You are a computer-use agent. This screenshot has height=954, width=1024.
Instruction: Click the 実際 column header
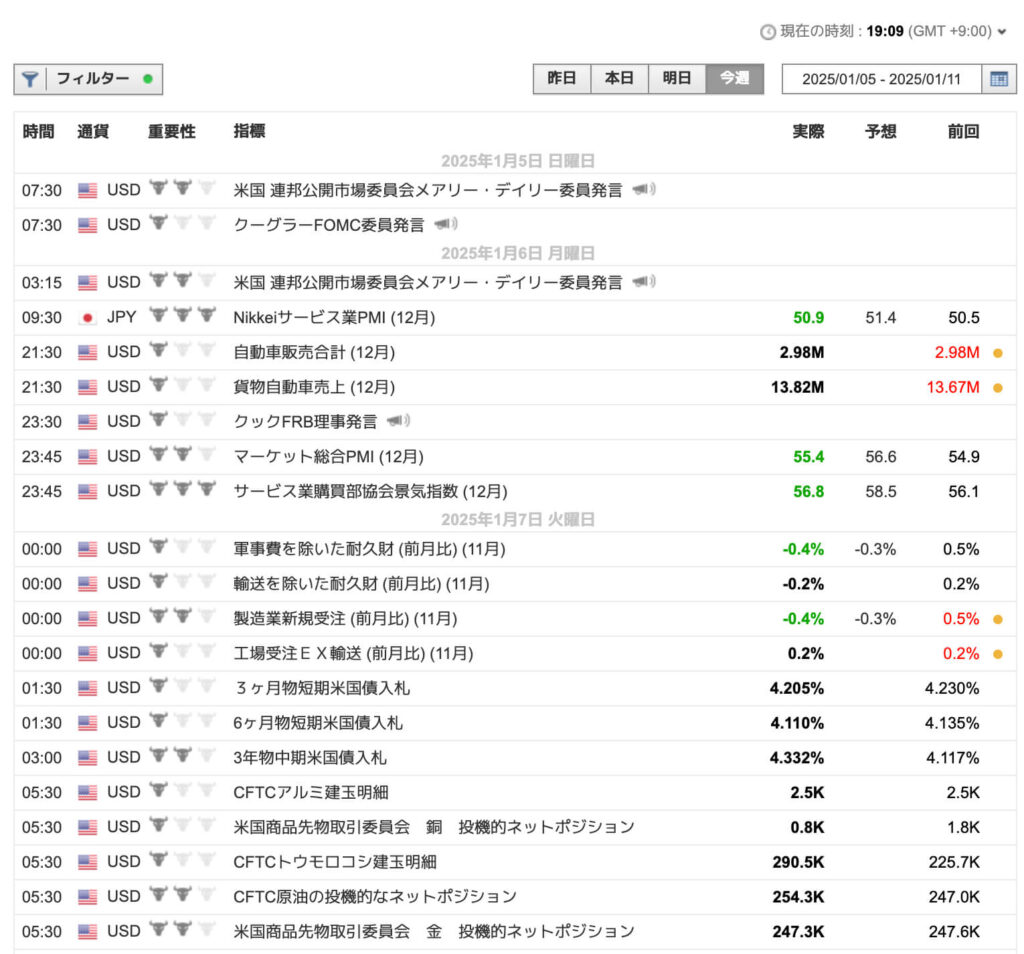808,131
